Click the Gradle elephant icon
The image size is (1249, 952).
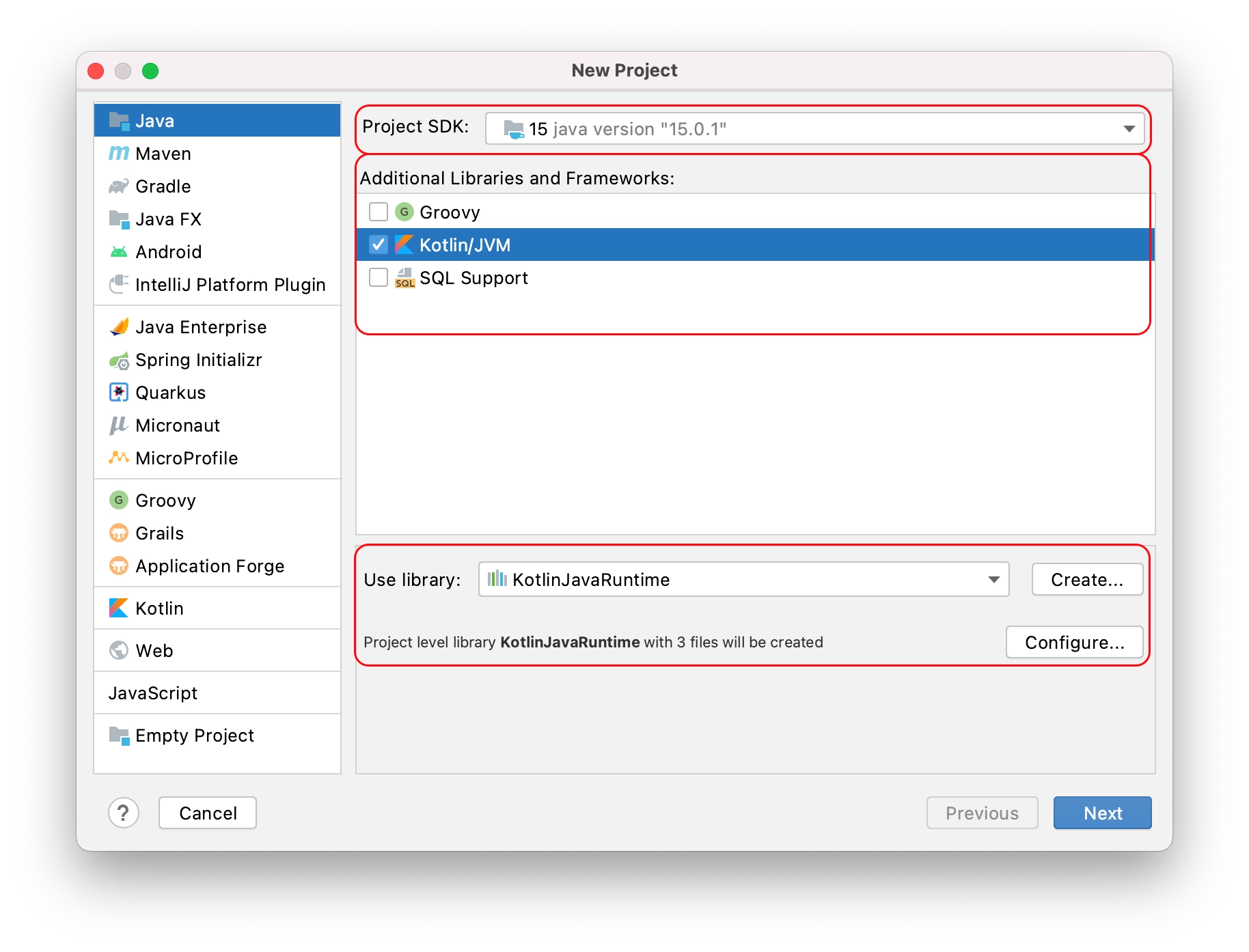pos(119,186)
